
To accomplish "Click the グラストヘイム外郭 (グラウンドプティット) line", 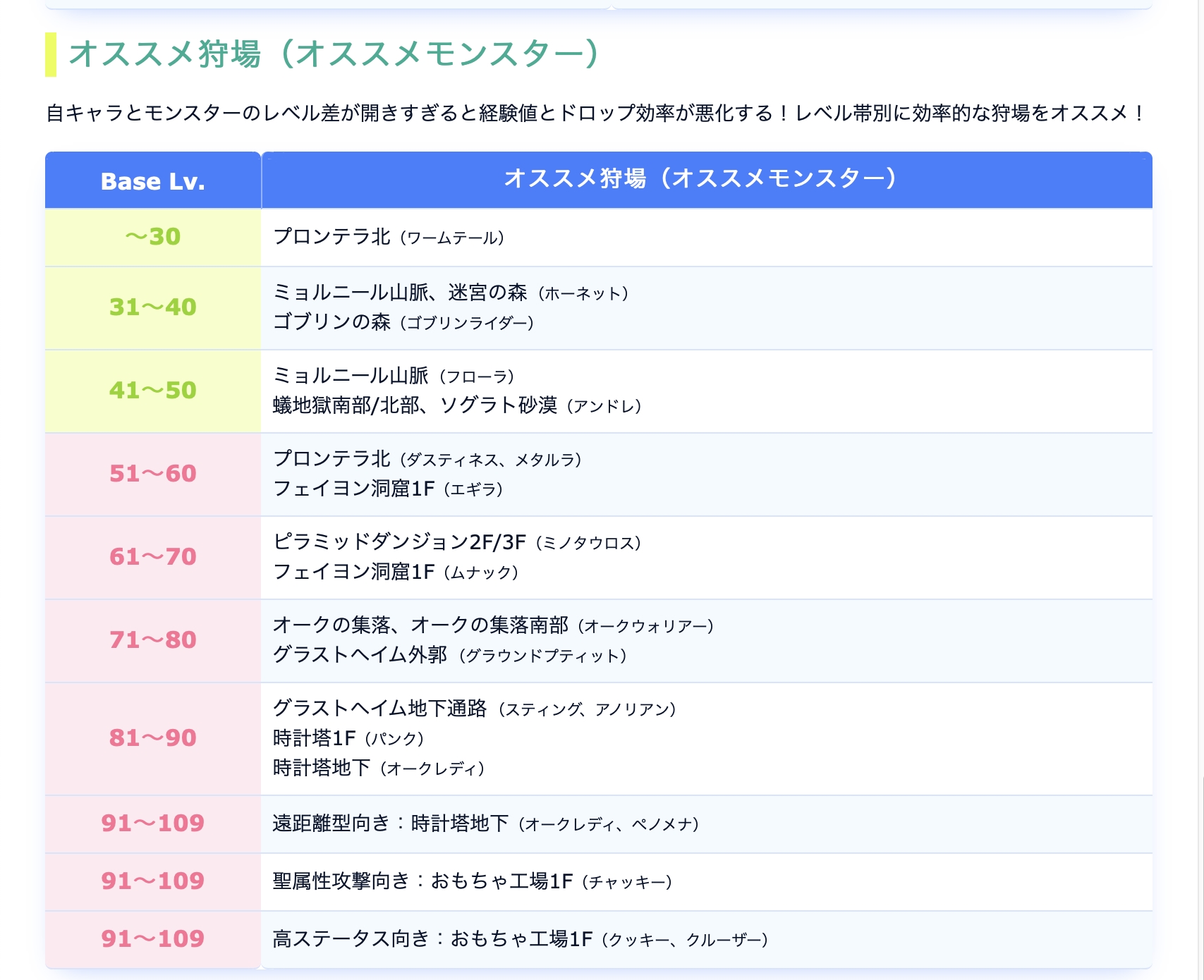I will point(450,655).
